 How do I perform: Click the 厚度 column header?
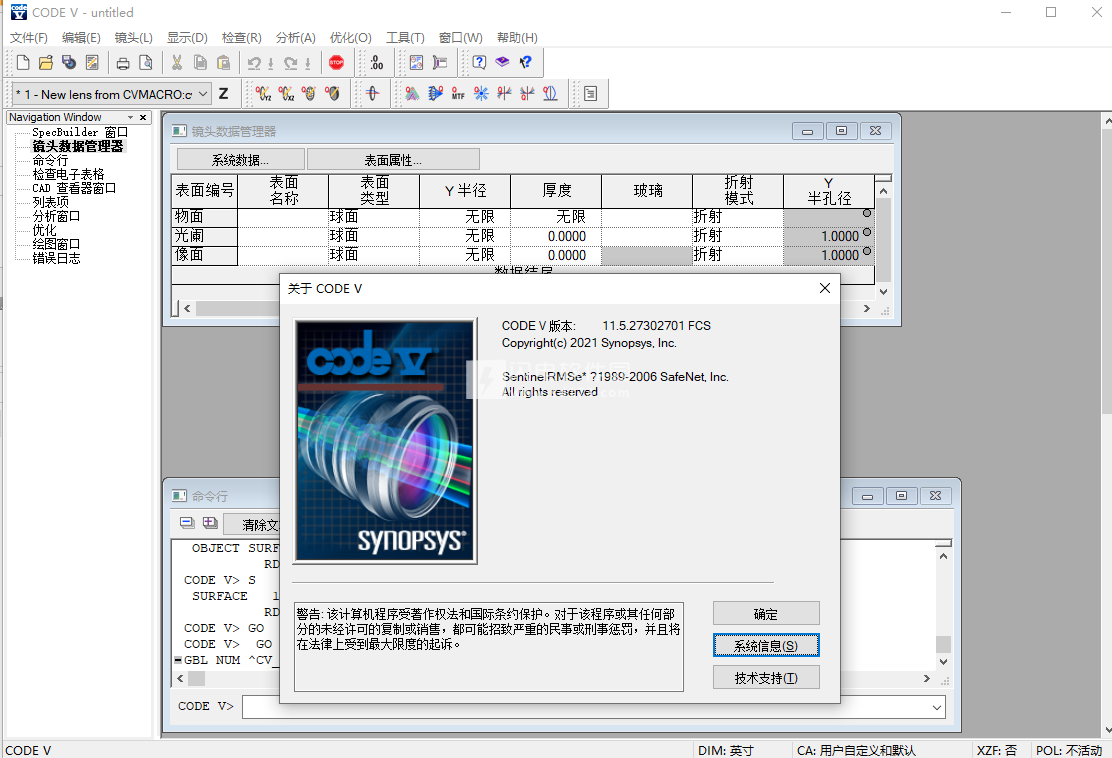(556, 191)
